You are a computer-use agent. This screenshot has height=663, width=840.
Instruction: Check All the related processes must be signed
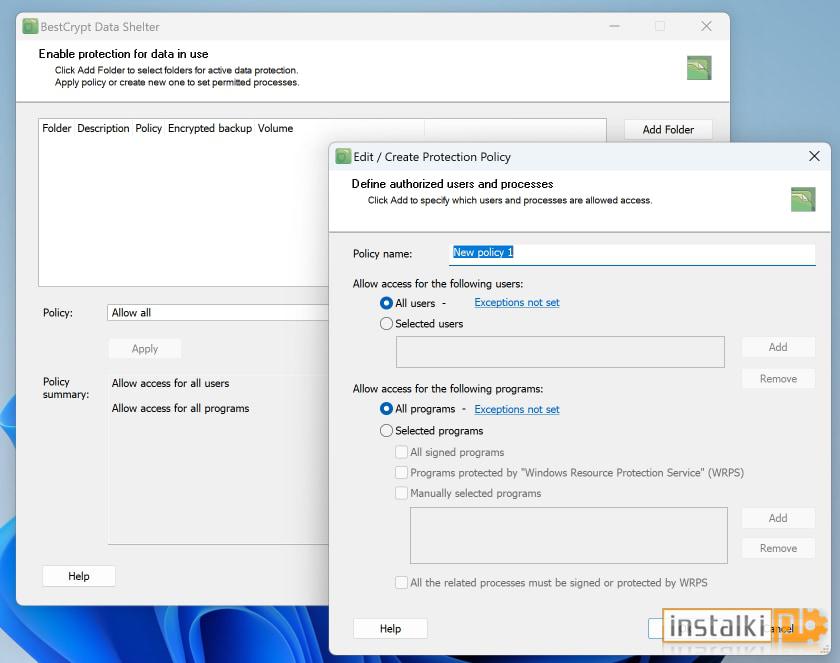[401, 582]
